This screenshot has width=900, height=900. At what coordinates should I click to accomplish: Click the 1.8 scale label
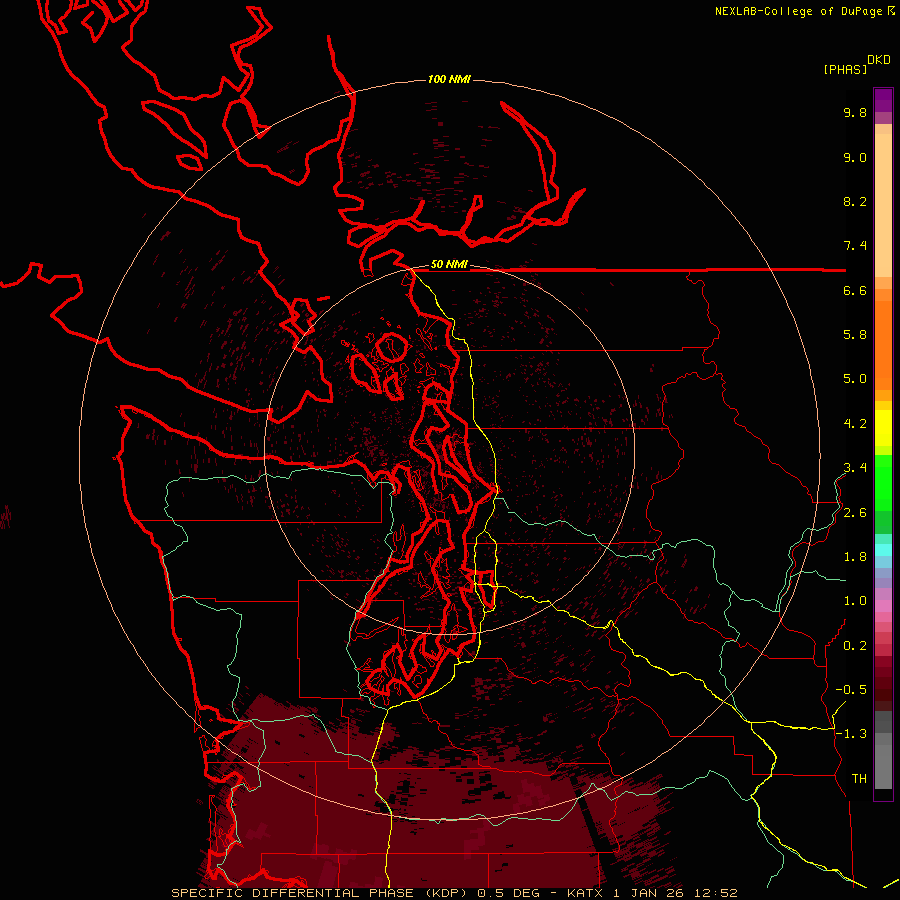coord(855,557)
